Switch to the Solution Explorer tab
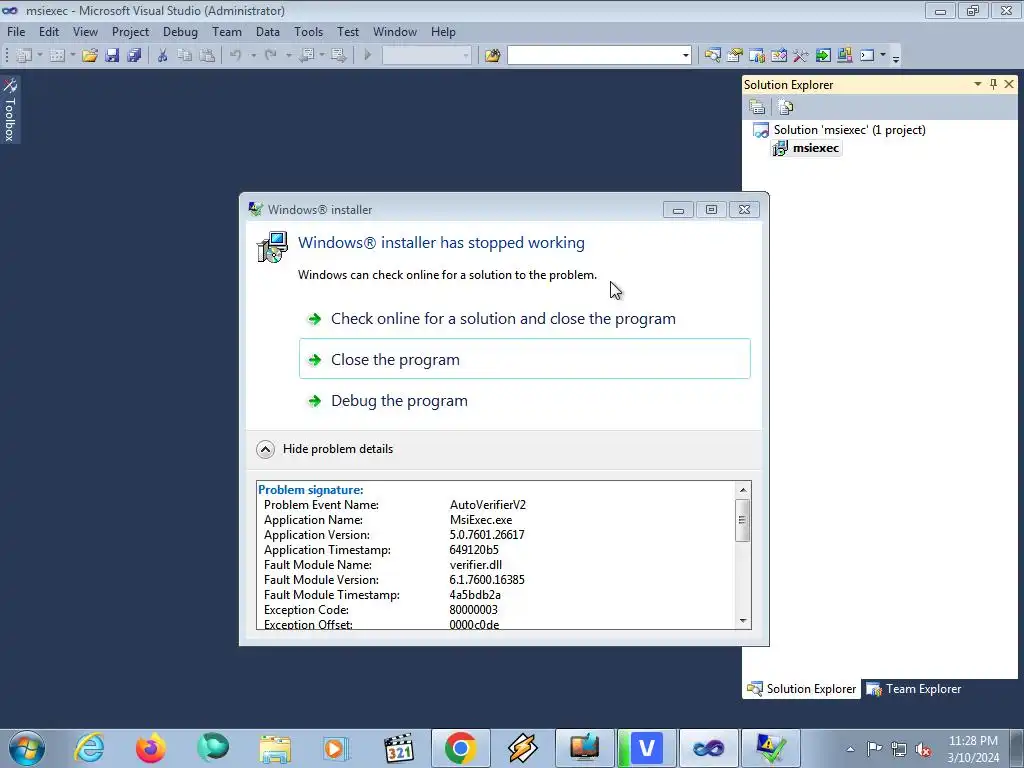The width and height of the screenshot is (1024, 768). coord(801,689)
